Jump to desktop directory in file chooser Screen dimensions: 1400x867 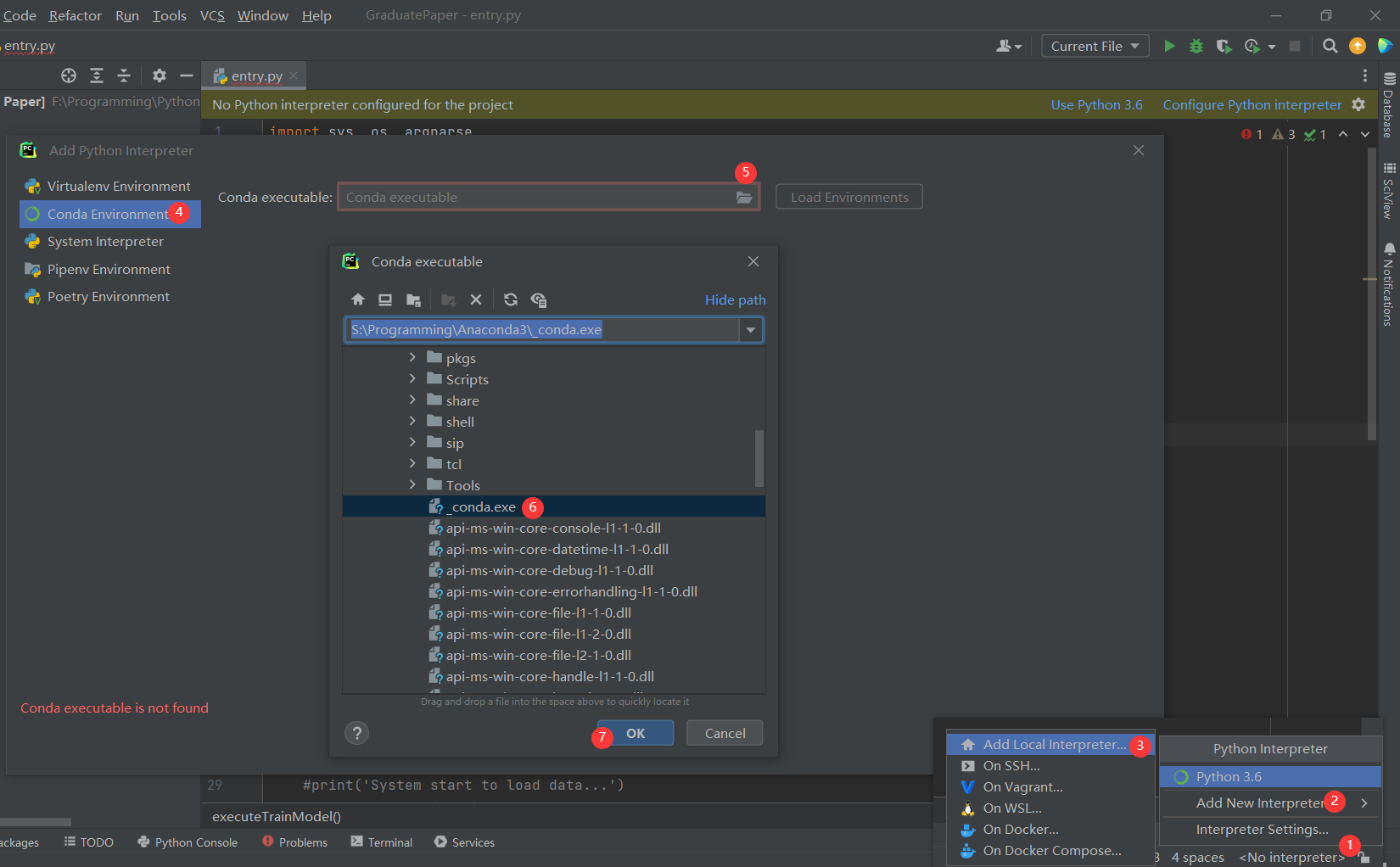385,299
